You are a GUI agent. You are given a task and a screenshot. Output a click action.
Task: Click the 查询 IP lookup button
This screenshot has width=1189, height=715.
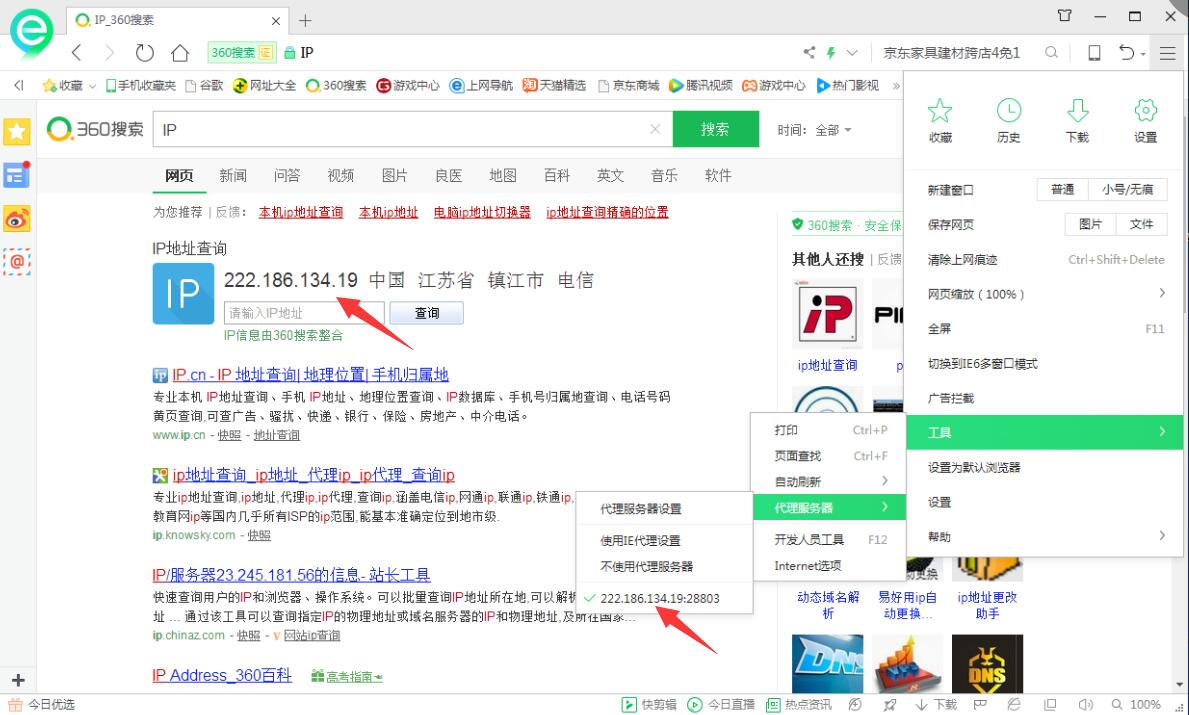[x=426, y=313]
